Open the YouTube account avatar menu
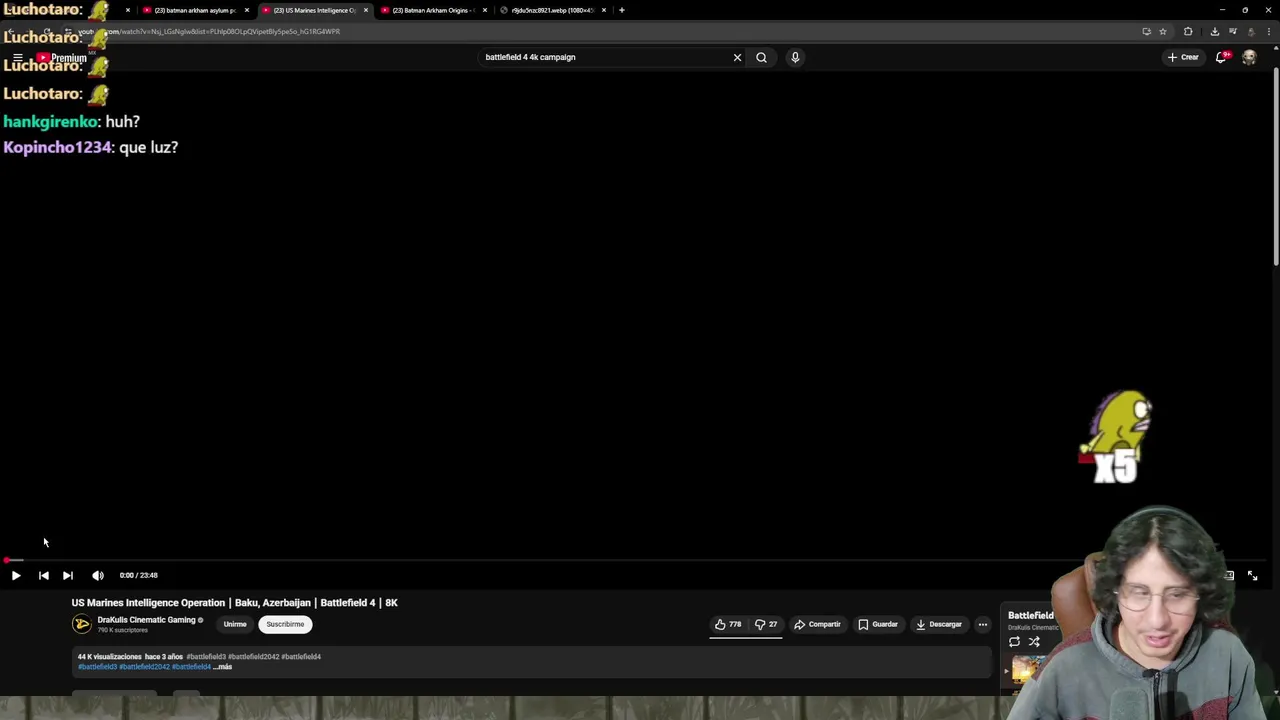This screenshot has height=720, width=1280. tap(1249, 57)
